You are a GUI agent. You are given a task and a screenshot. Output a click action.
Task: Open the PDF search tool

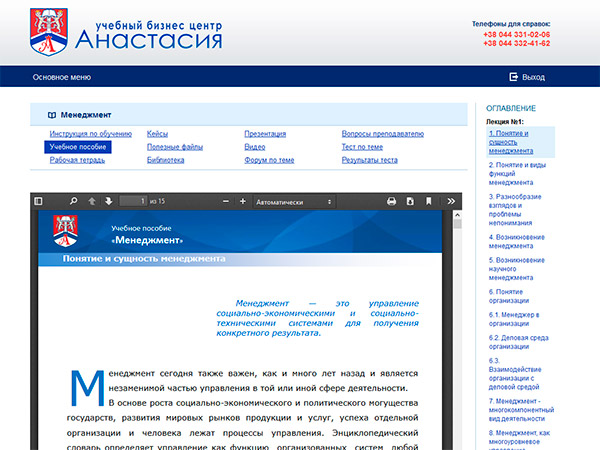[x=73, y=201]
